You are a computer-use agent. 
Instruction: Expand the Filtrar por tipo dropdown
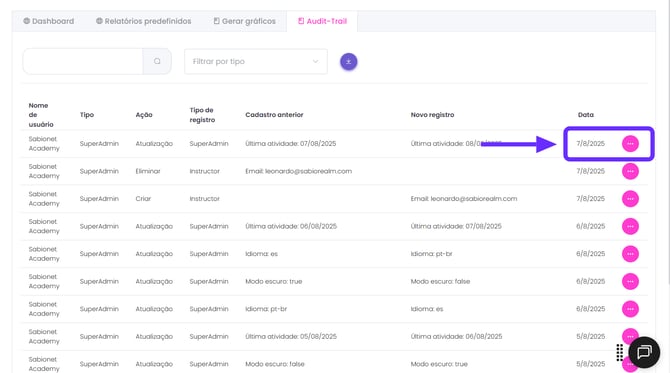pos(256,62)
